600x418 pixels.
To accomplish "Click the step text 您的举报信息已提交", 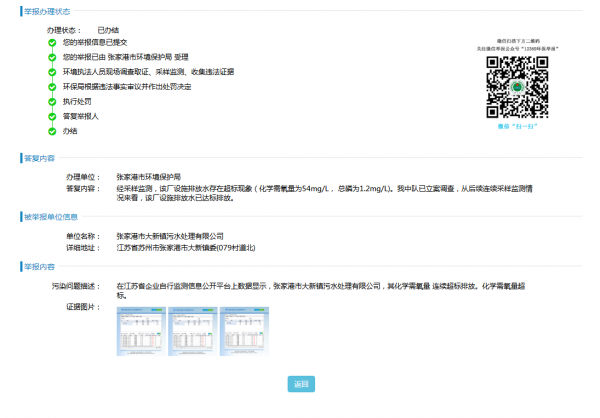I will point(95,42).
